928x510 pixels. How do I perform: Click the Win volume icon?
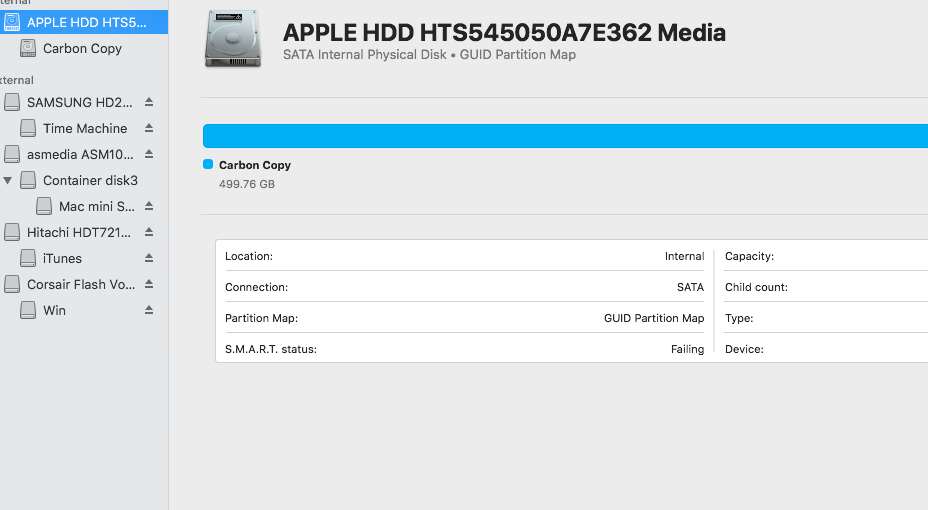tap(28, 311)
